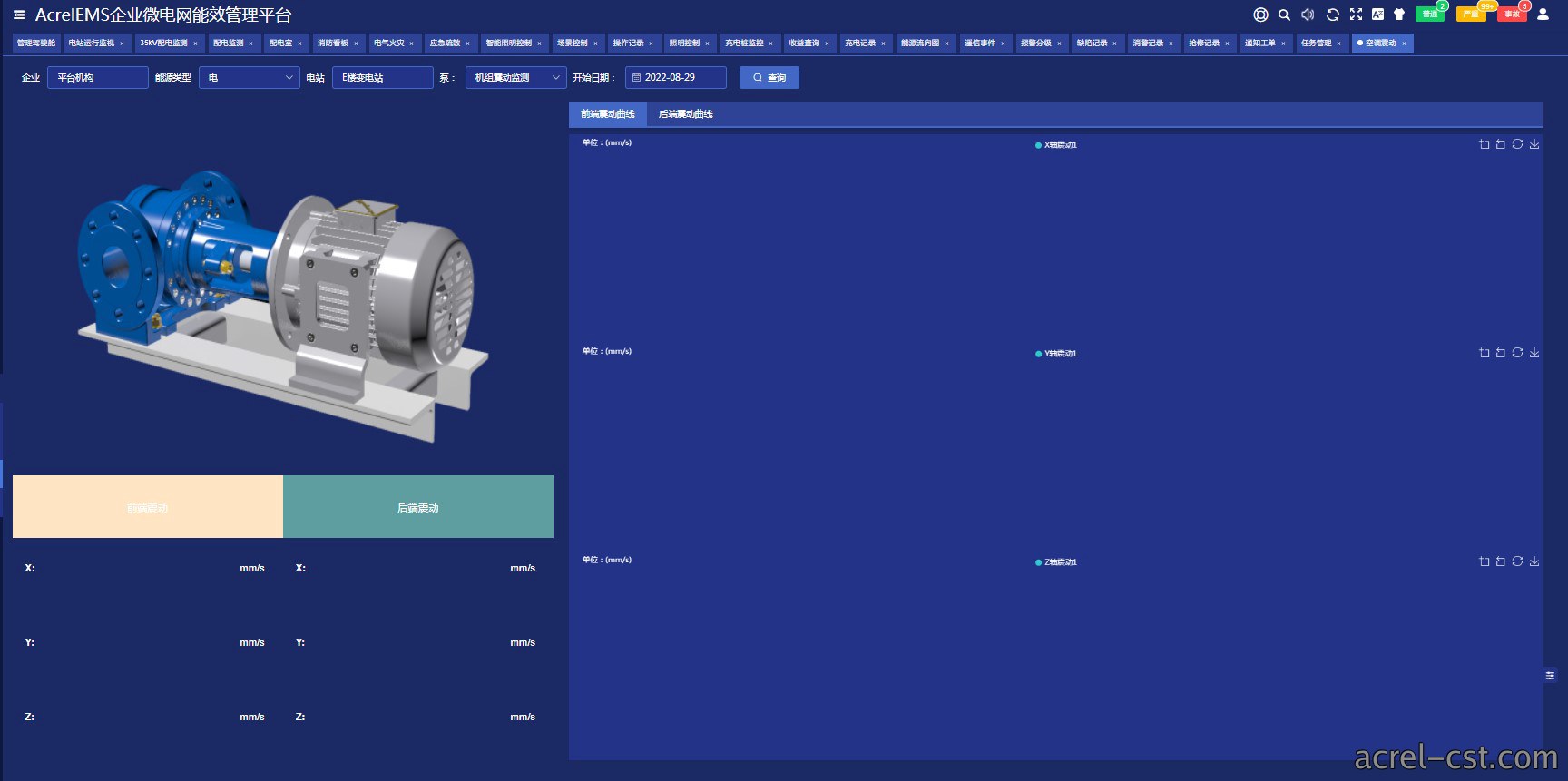This screenshot has height=781, width=1568.
Task: Click the 查询 query button
Action: click(769, 78)
